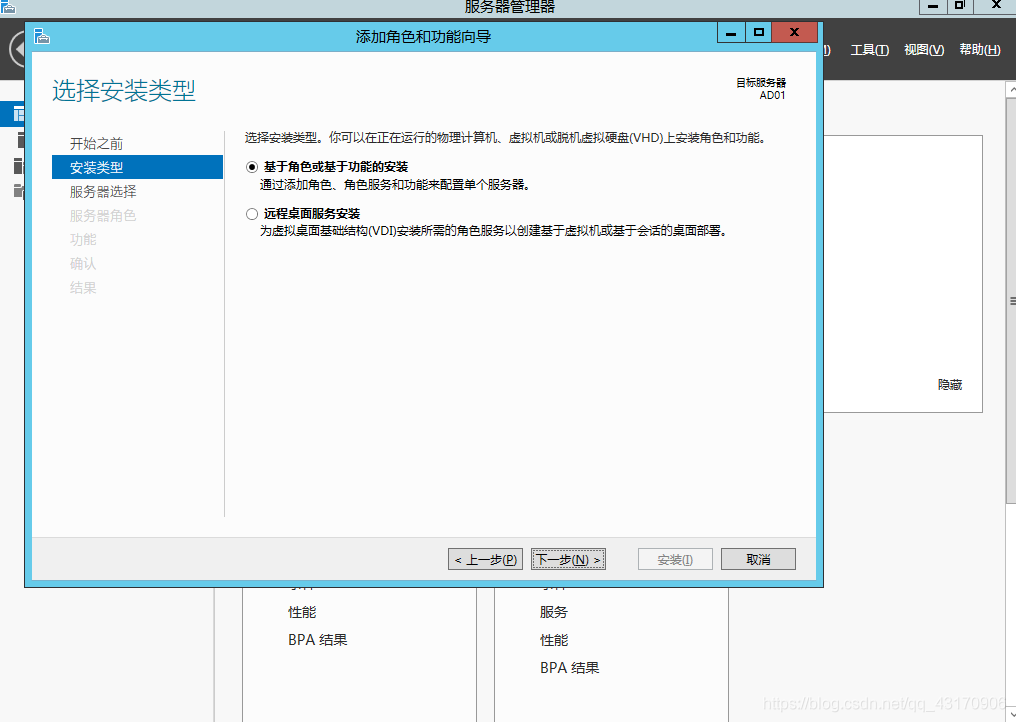
Task: Click 性能 in the left server tile
Action: pyautogui.click(x=302, y=612)
